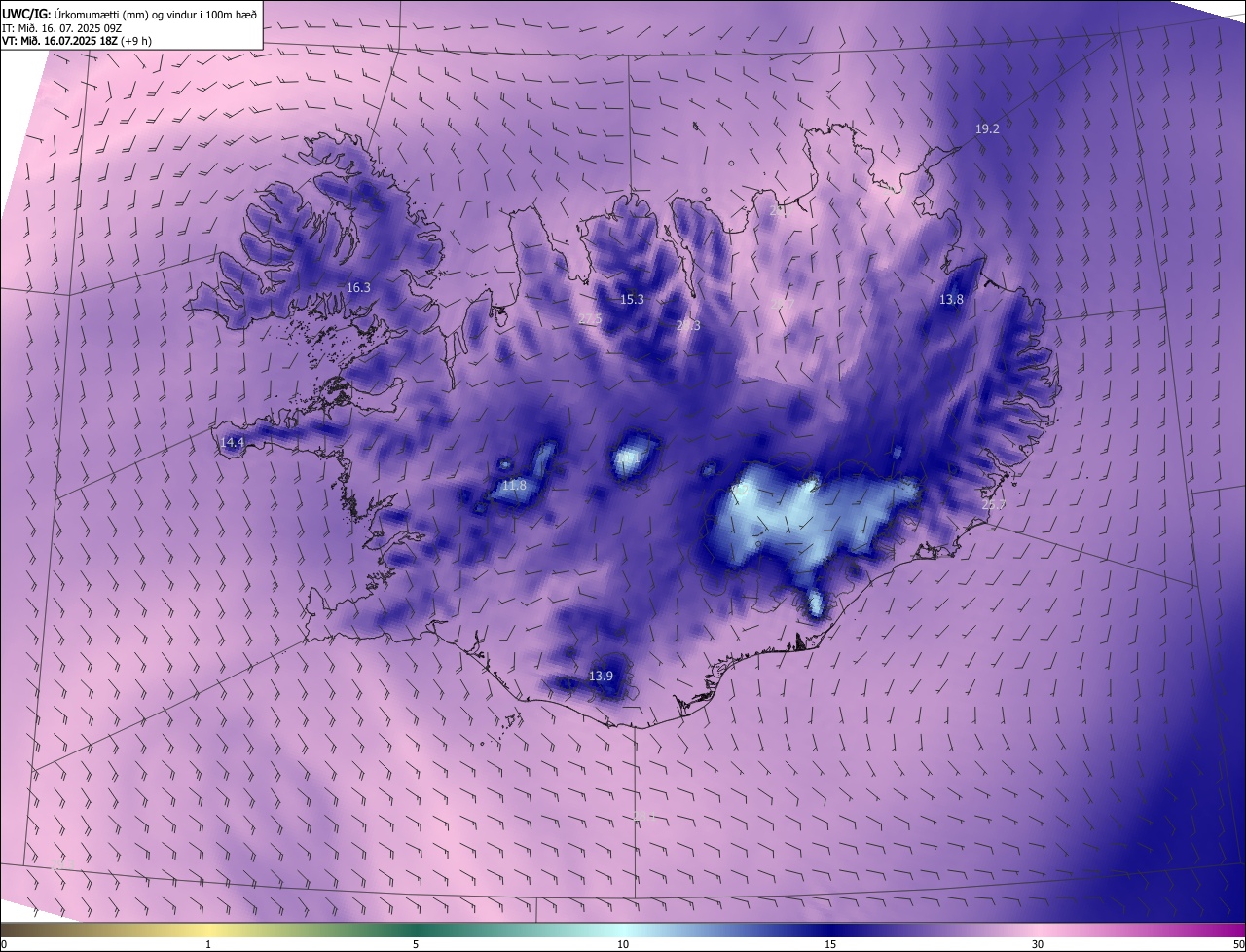
Task: Click the color scale label 0
Action: click(4, 944)
